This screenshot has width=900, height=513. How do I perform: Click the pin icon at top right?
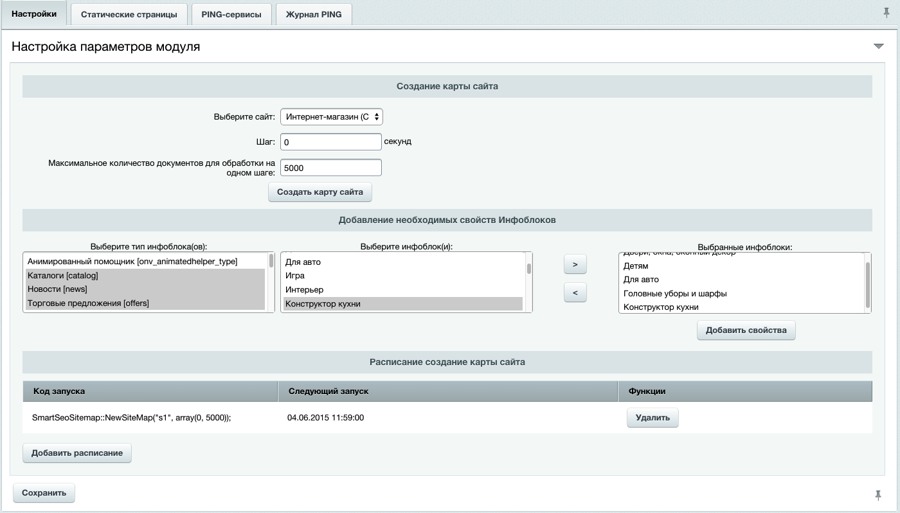point(885,13)
